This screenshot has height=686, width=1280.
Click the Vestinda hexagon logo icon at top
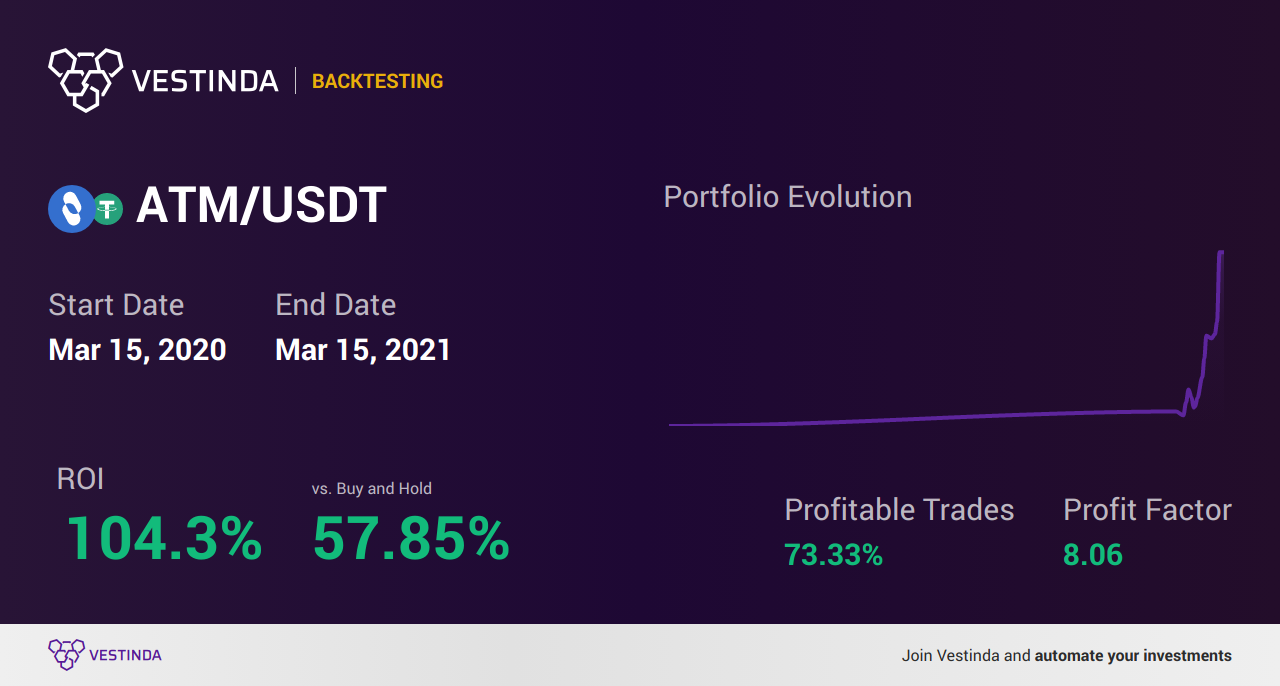[85, 79]
